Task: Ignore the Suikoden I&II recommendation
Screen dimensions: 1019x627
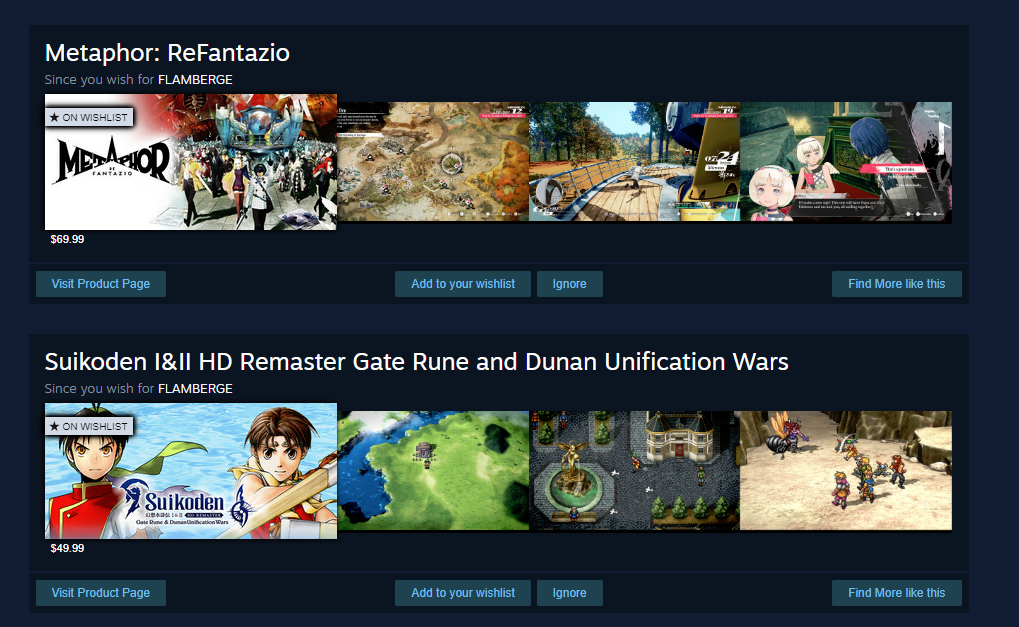Action: tap(570, 593)
